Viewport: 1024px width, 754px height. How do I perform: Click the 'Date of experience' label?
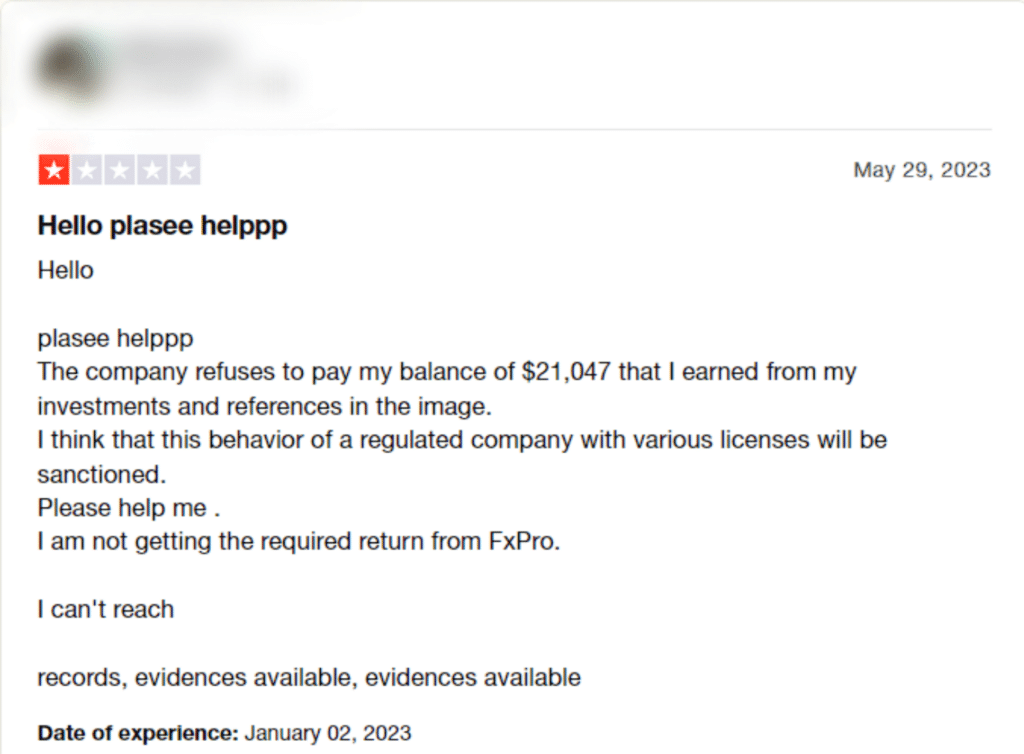tap(138, 733)
